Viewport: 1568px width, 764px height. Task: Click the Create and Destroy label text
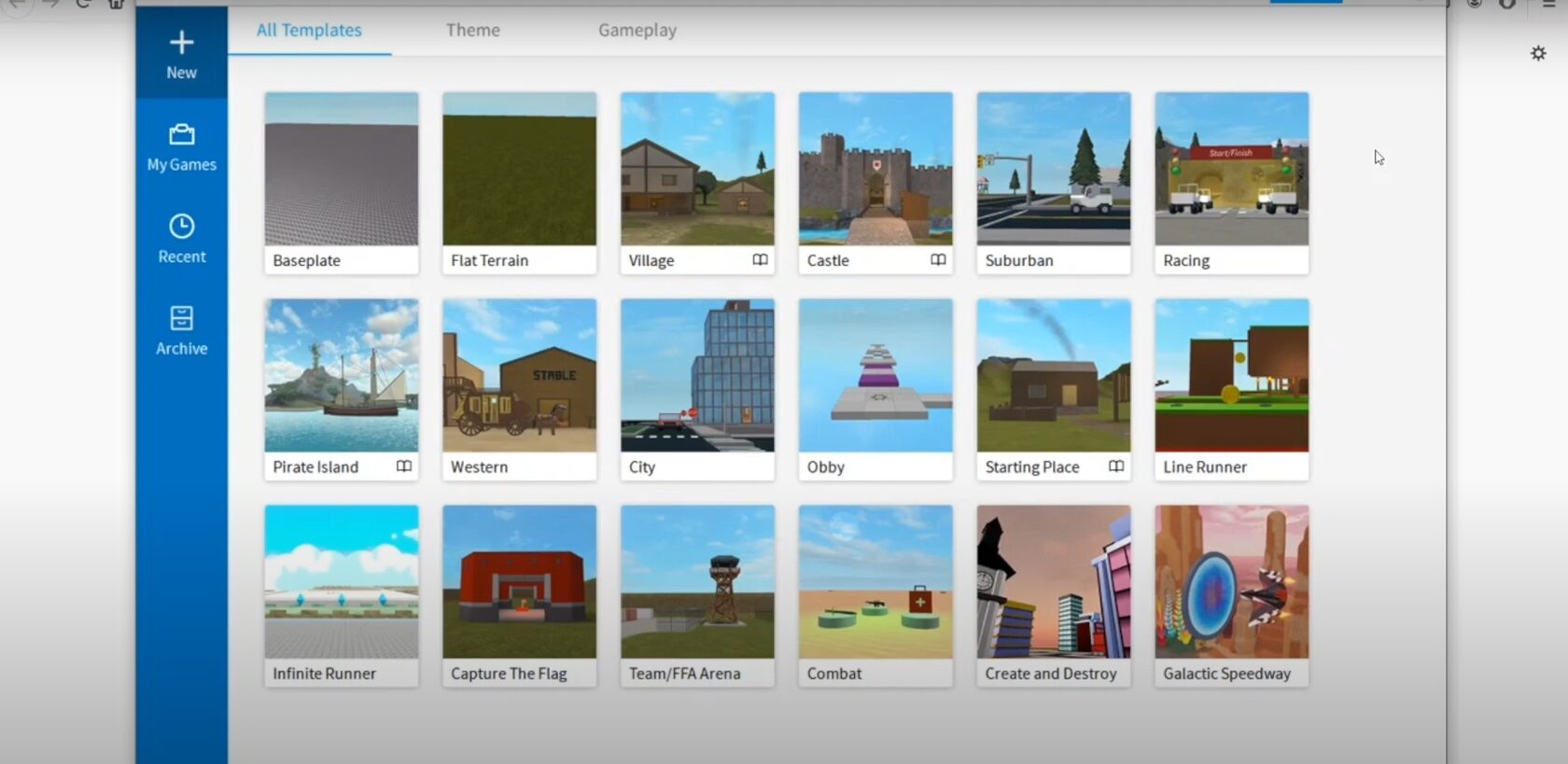pyautogui.click(x=1051, y=674)
